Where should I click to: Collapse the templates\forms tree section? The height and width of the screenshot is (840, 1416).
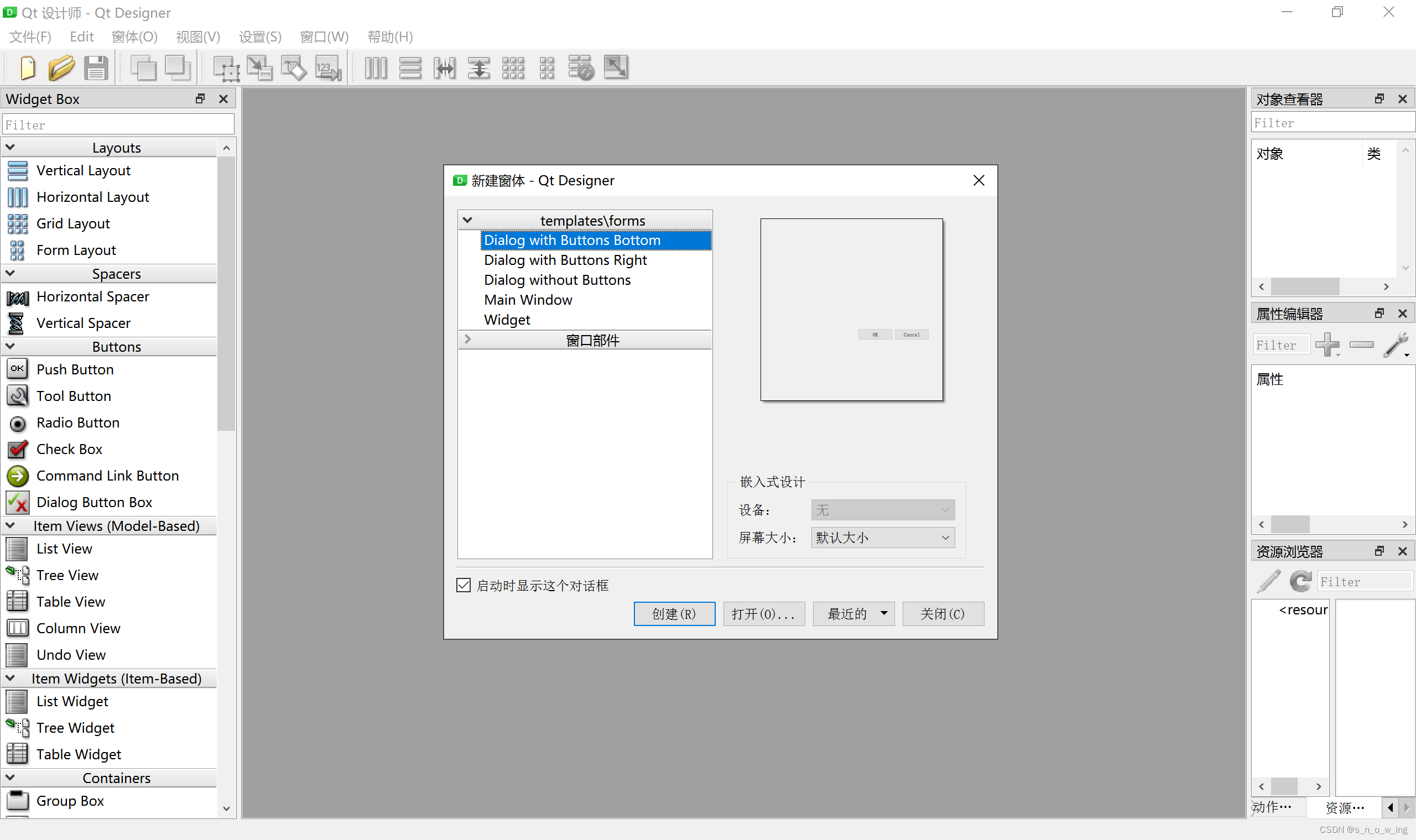tap(467, 220)
